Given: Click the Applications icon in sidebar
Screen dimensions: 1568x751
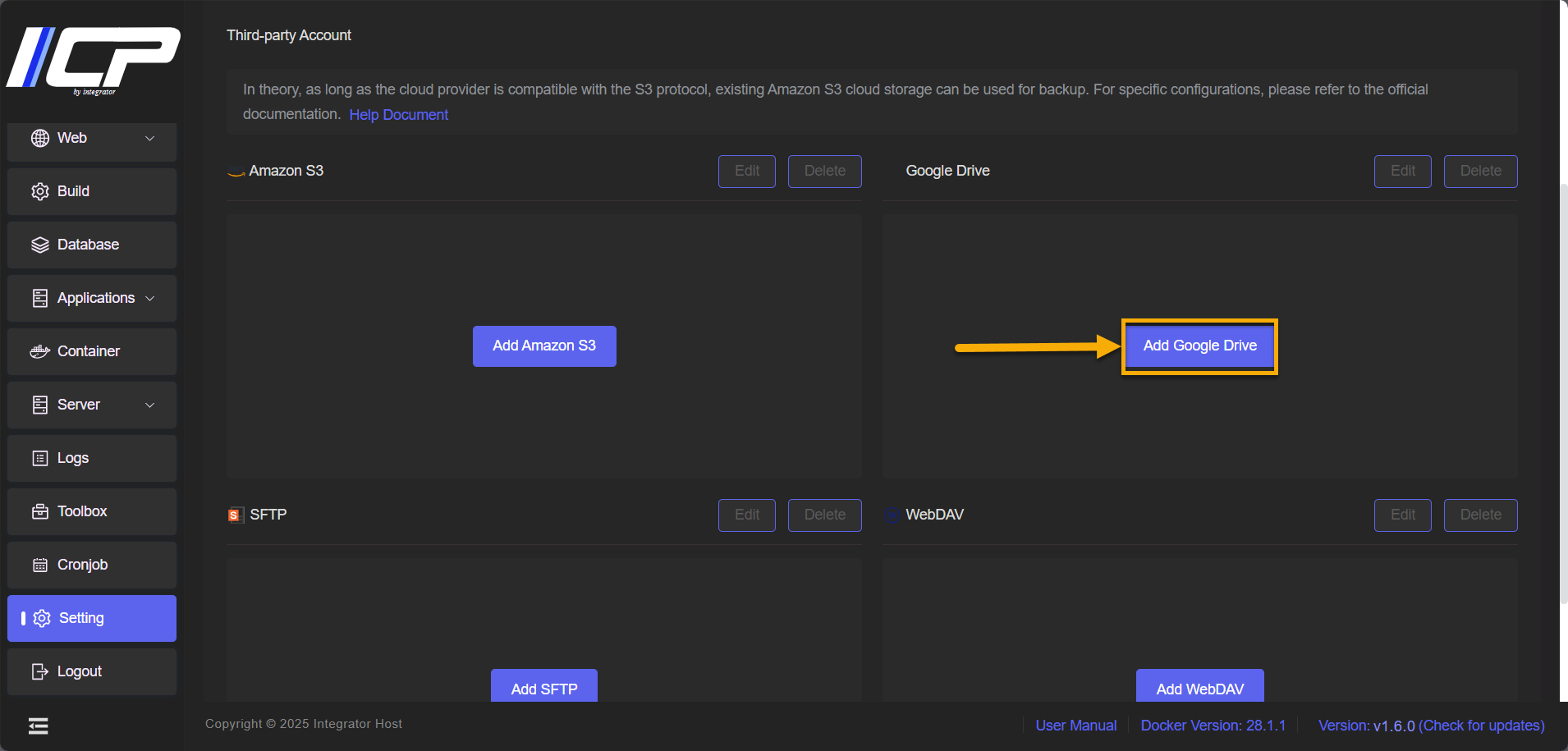Looking at the screenshot, I should click(x=40, y=298).
